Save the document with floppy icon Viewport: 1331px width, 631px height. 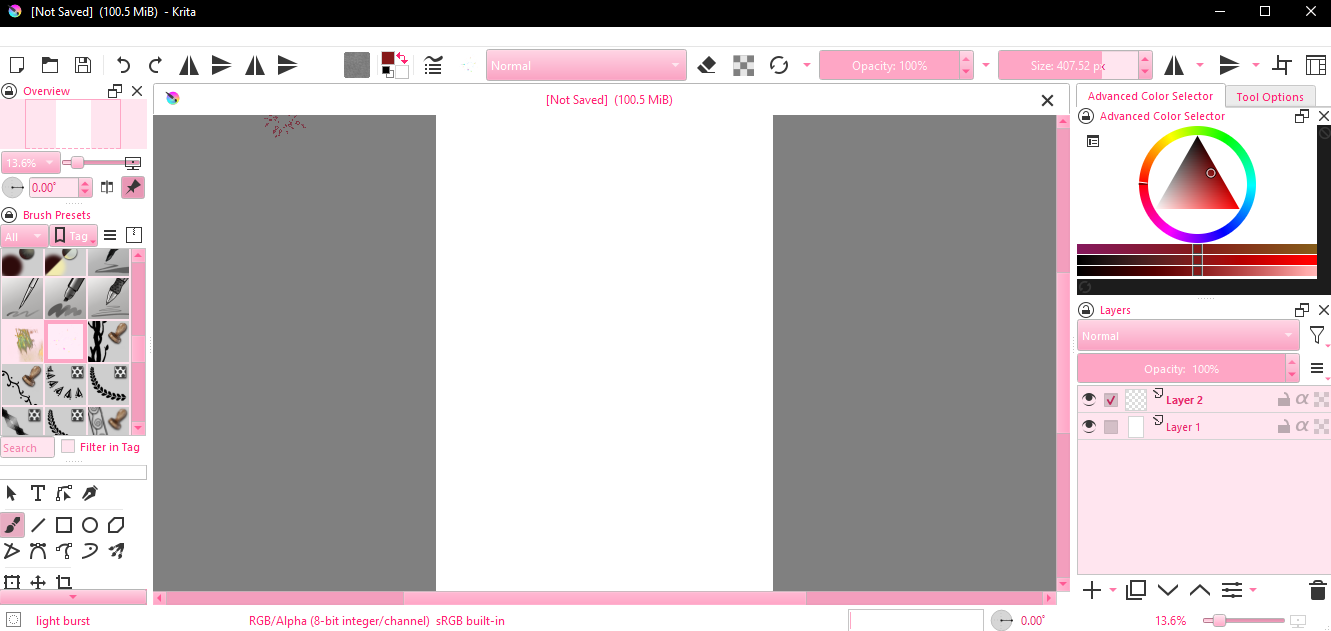tap(83, 65)
